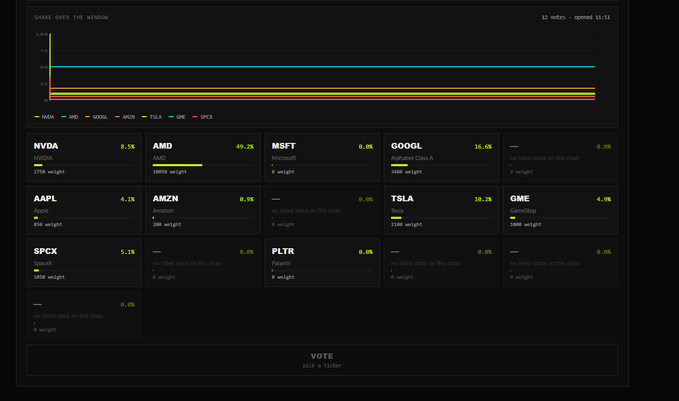Choose the AMZN Amazon card
This screenshot has height=401, width=679.
click(x=203, y=210)
